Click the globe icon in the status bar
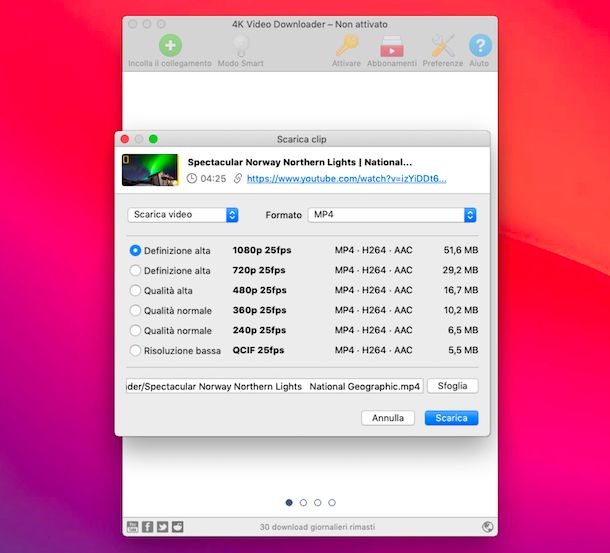The image size is (610, 553). (x=487, y=527)
